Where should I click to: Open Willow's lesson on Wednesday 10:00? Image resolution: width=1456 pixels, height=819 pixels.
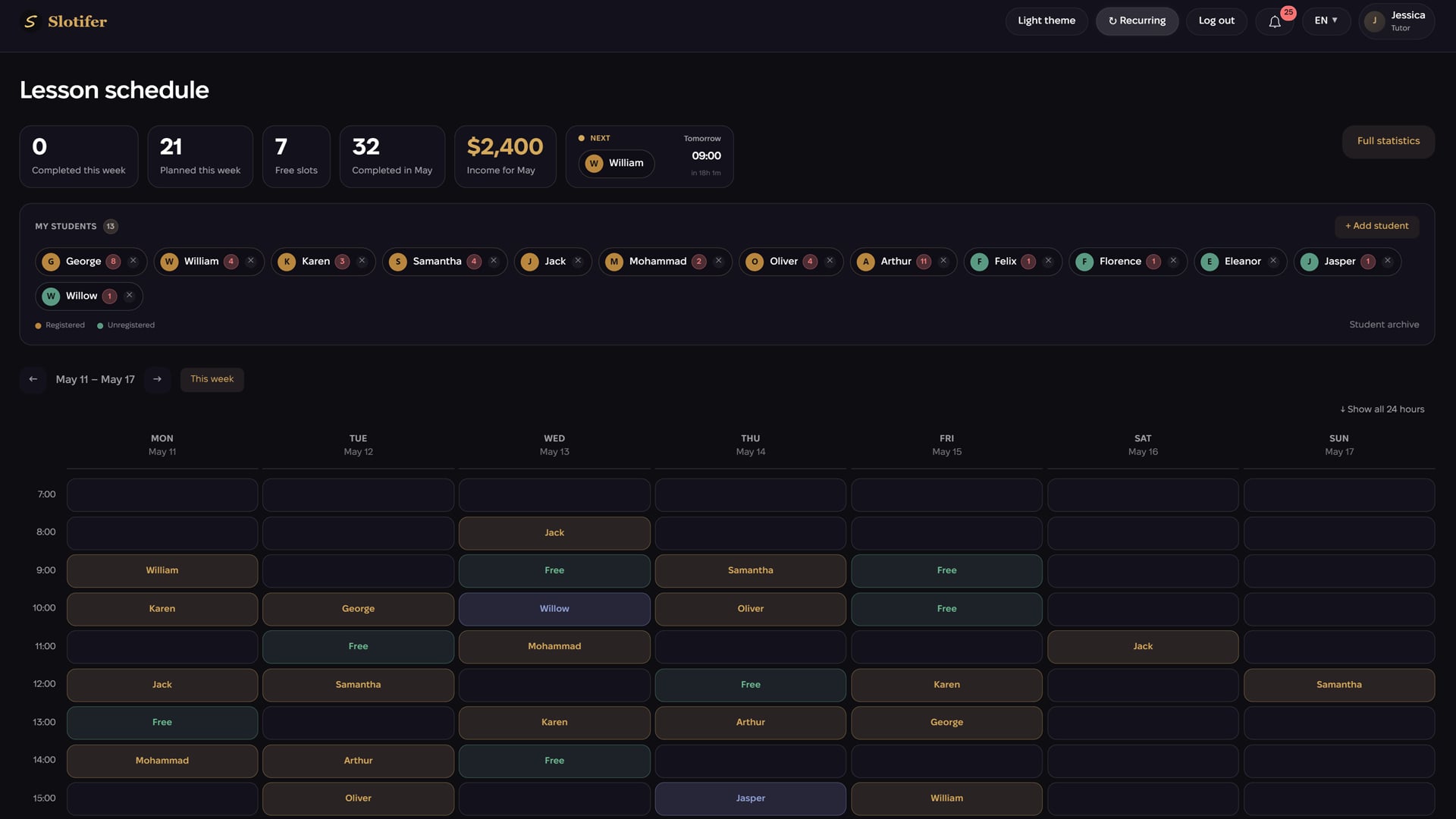click(x=554, y=609)
